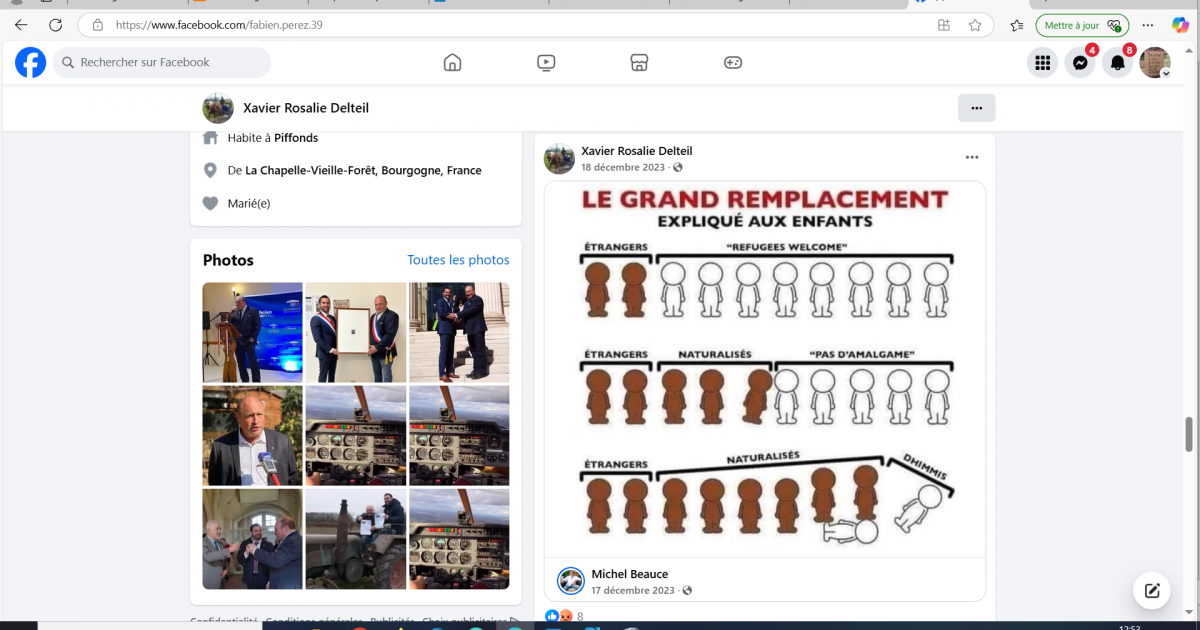
Task: Open Messenger chats icon
Action: point(1080,63)
